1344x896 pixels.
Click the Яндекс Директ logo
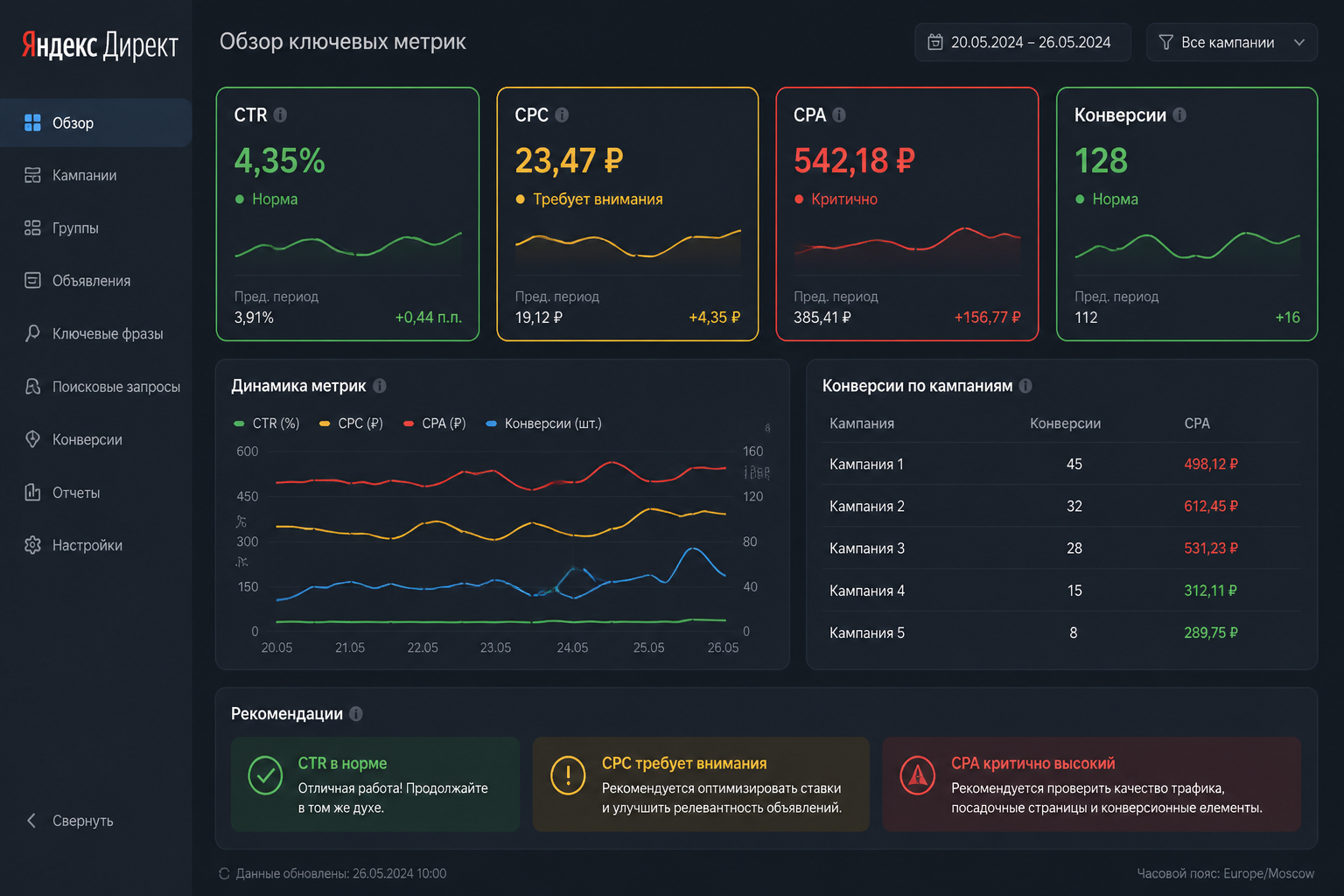pos(100,45)
